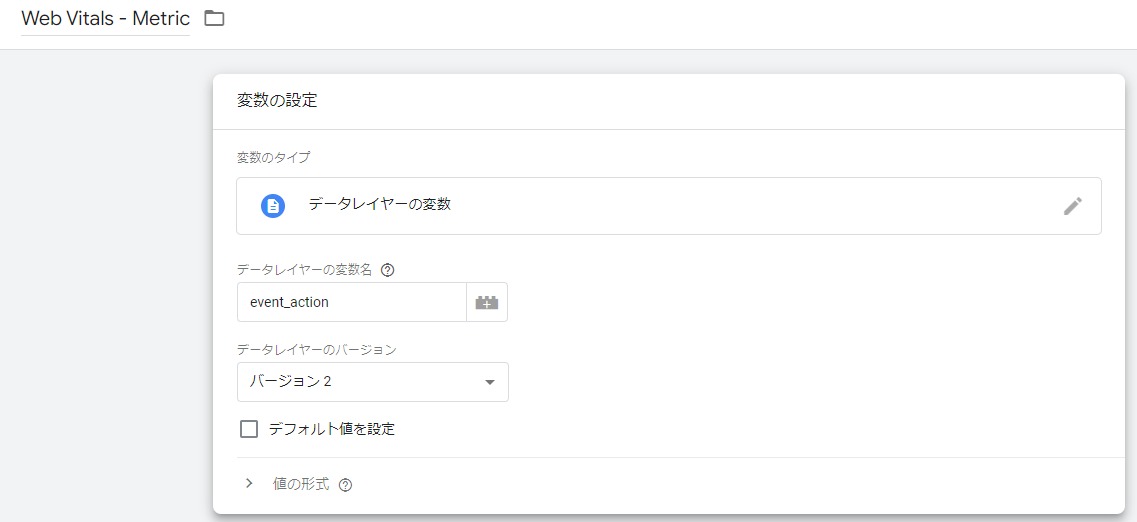The image size is (1137, 522).
Task: Click the help icon next to 値の形式
Action: (345, 485)
